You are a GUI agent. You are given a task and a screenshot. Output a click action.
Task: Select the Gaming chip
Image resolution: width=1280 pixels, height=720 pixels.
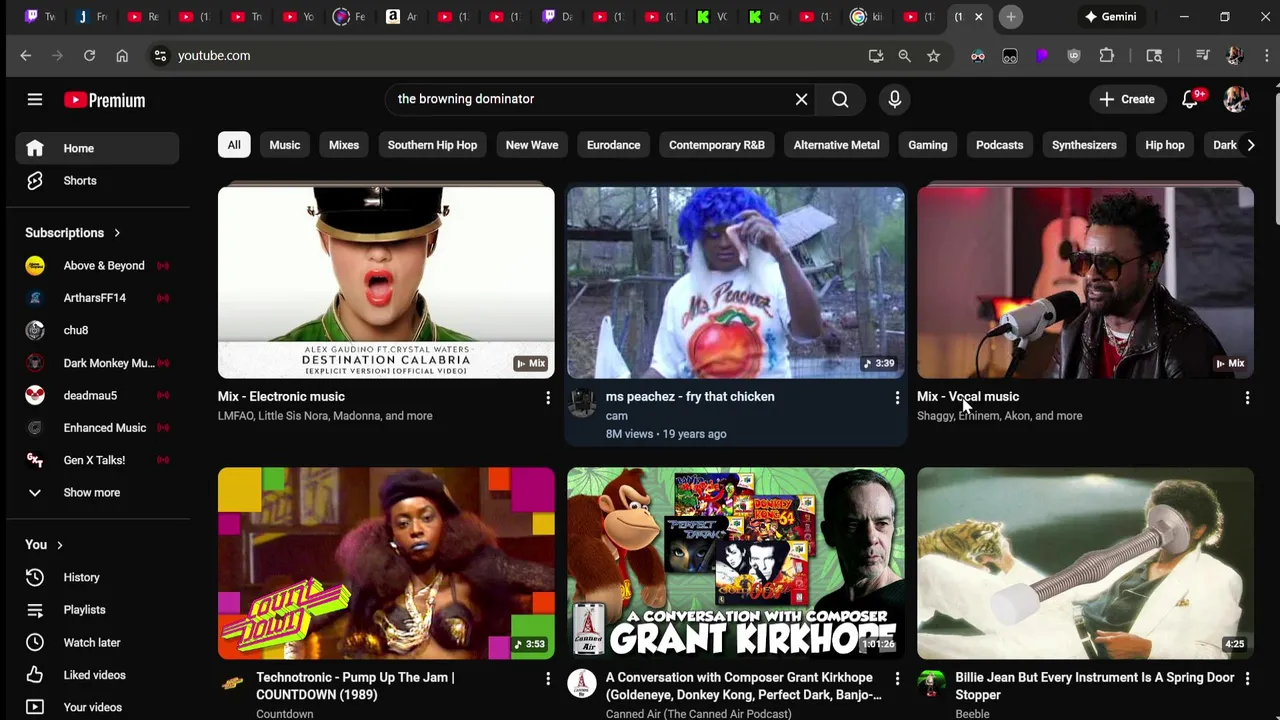tap(928, 145)
